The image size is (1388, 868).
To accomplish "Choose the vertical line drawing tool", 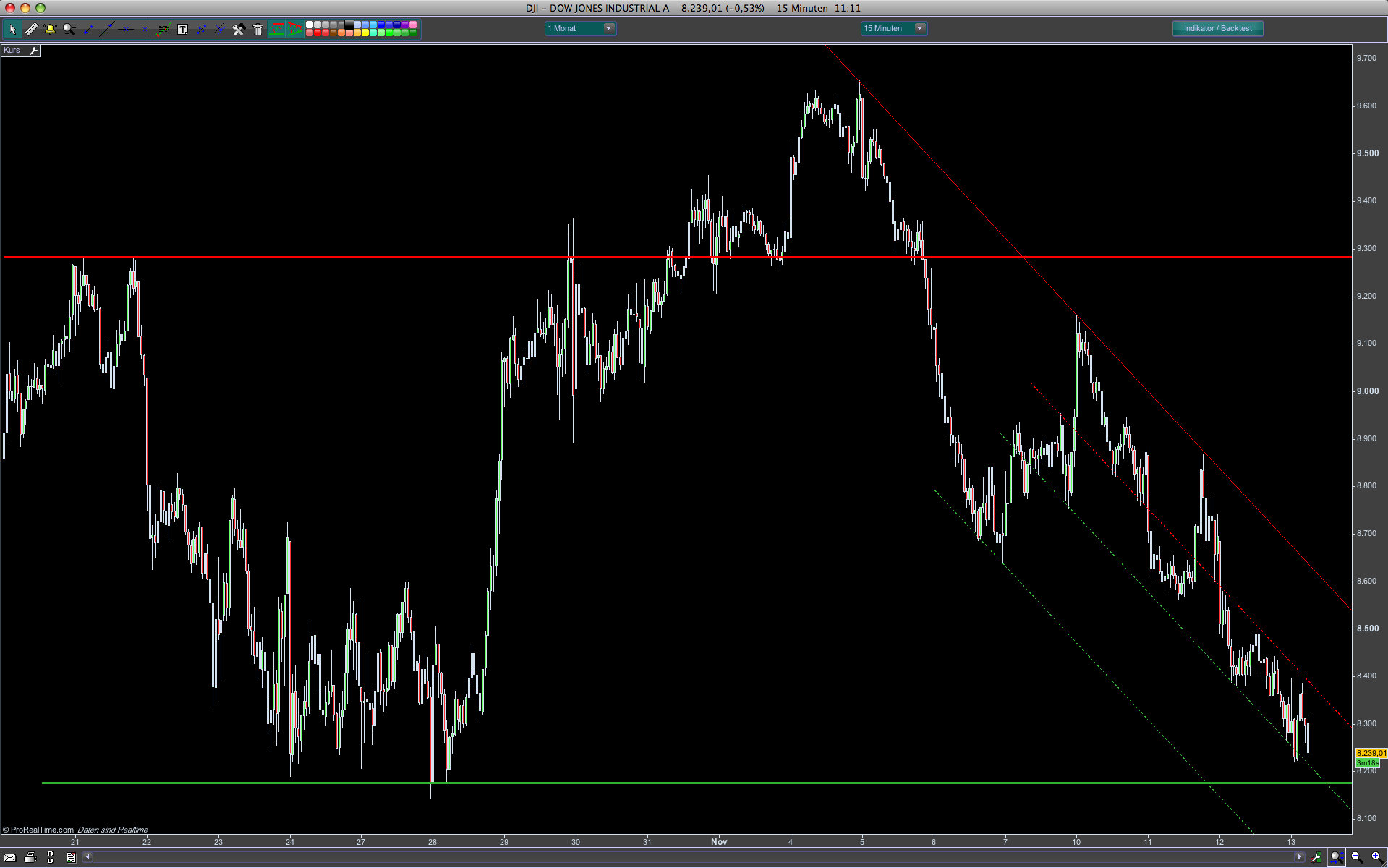I will coord(145,29).
